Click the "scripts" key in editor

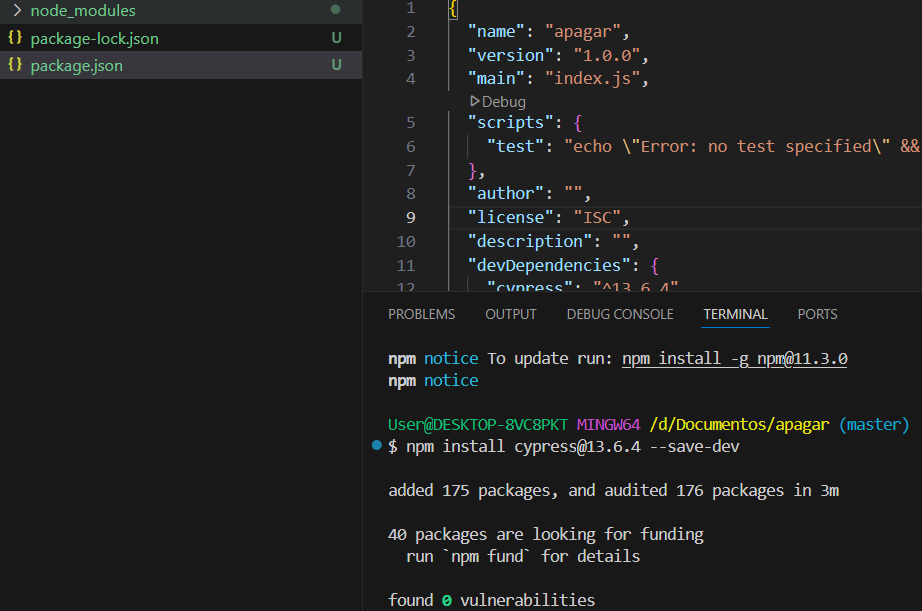(x=510, y=123)
